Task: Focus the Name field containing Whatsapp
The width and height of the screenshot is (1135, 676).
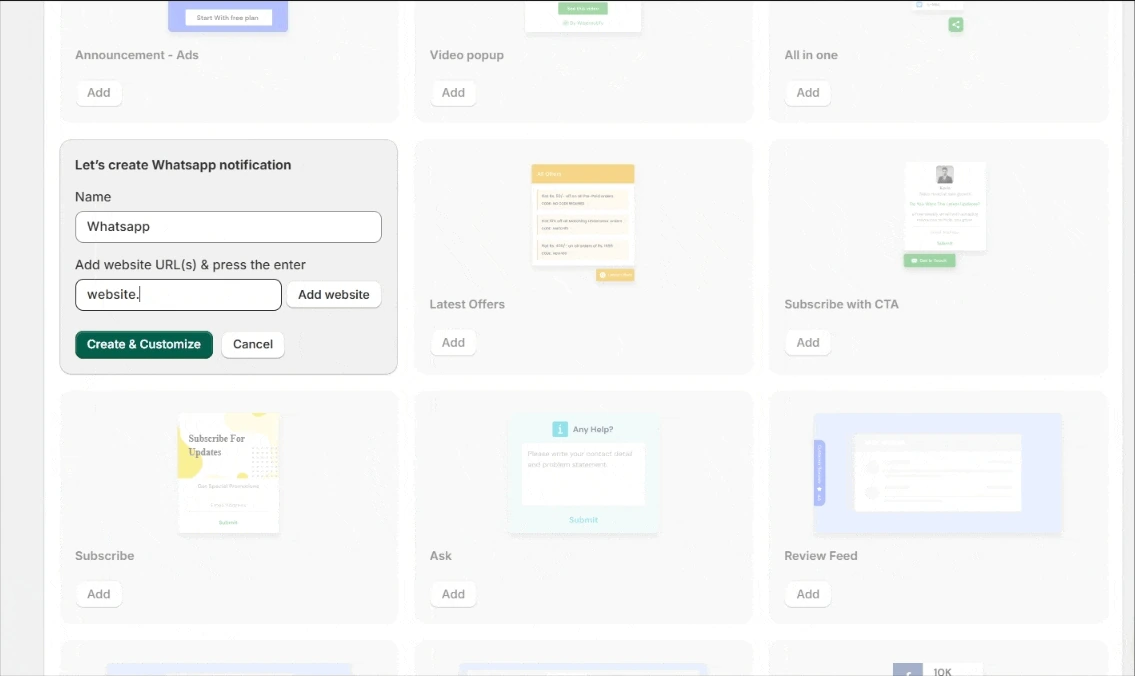Action: tap(228, 227)
